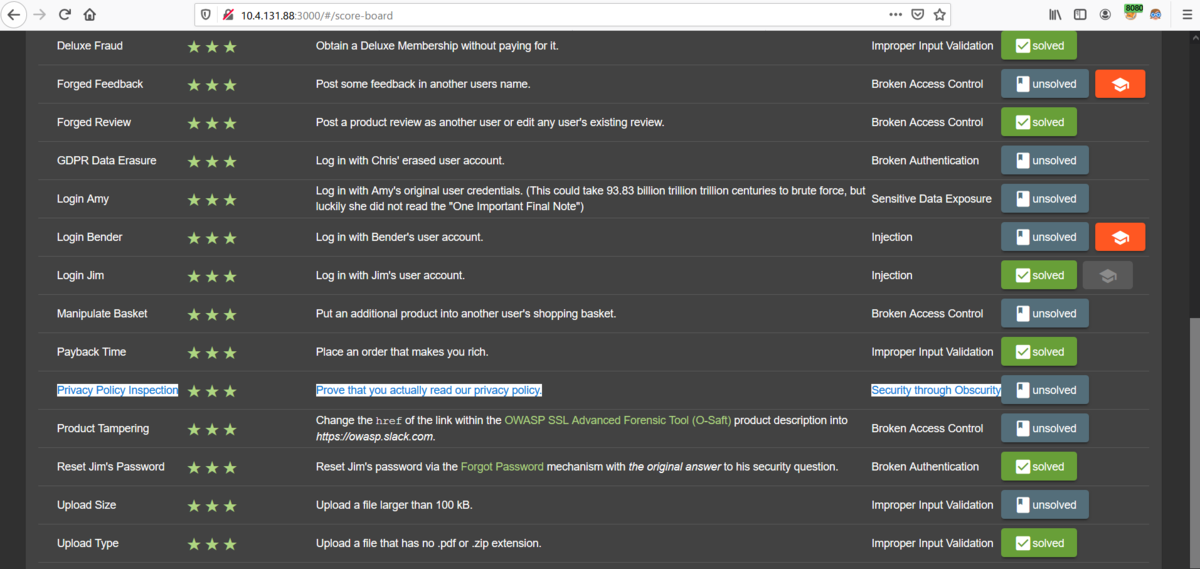Click the Deluxe Fraud challenge name

pyautogui.click(x=90, y=46)
